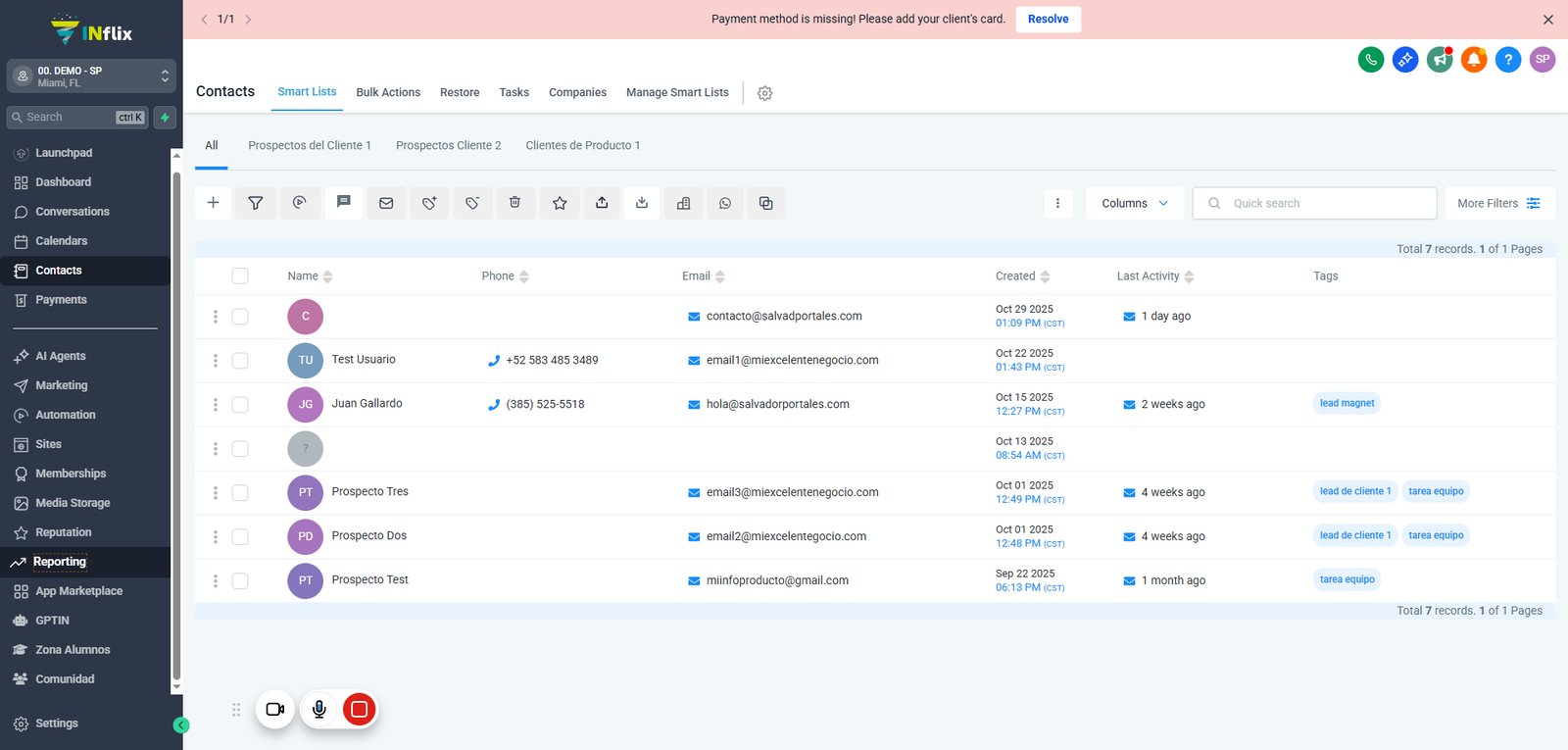The height and width of the screenshot is (750, 1568).
Task: Open the Columns dropdown
Action: pos(1135,203)
